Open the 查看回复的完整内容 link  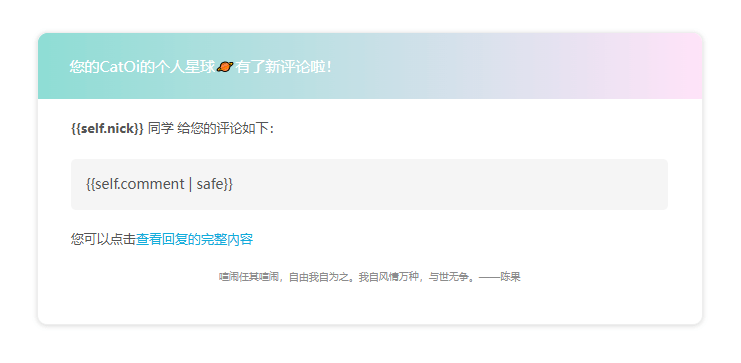tap(194, 240)
